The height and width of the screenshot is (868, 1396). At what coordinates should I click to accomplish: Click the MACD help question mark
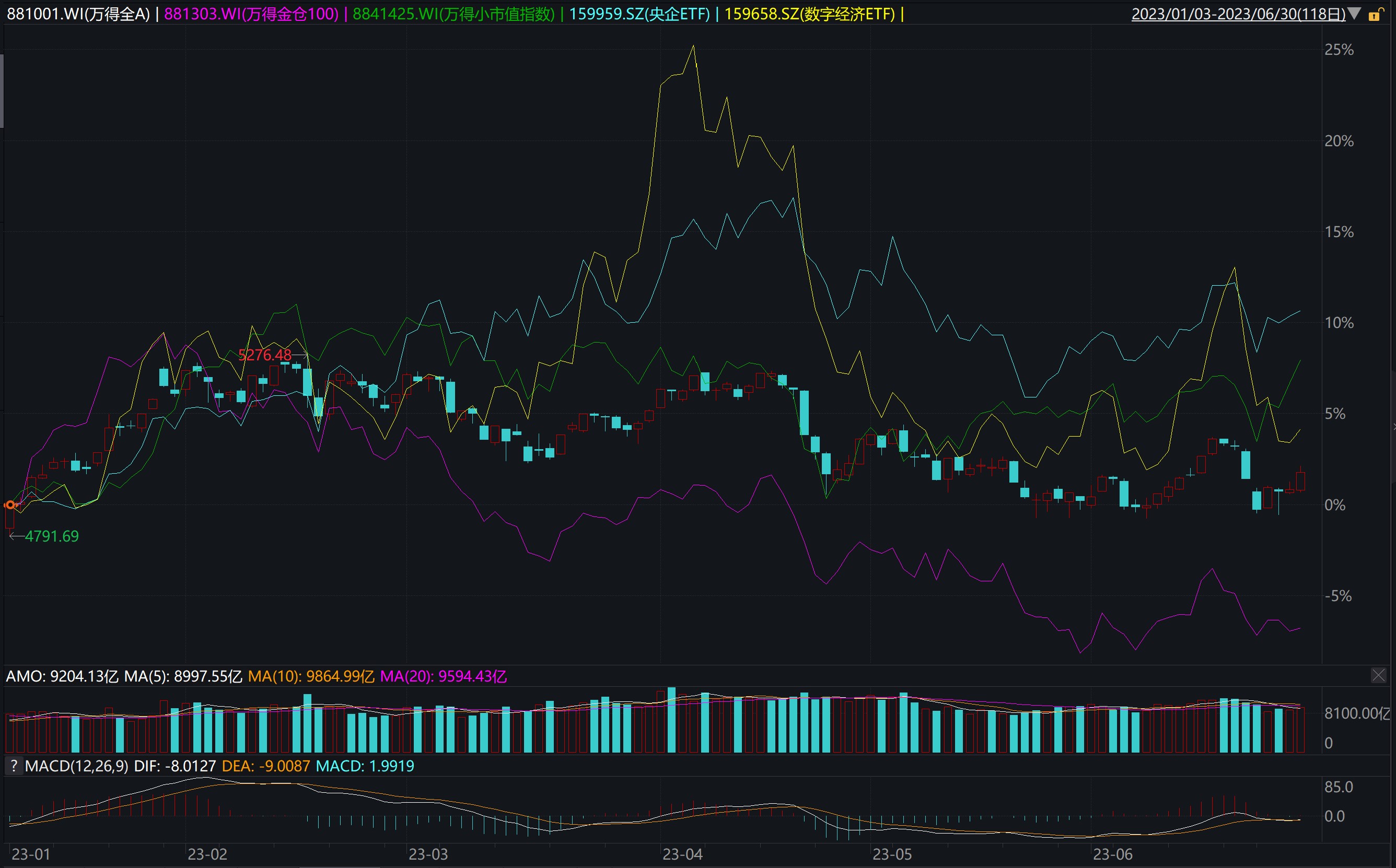pyautogui.click(x=14, y=766)
